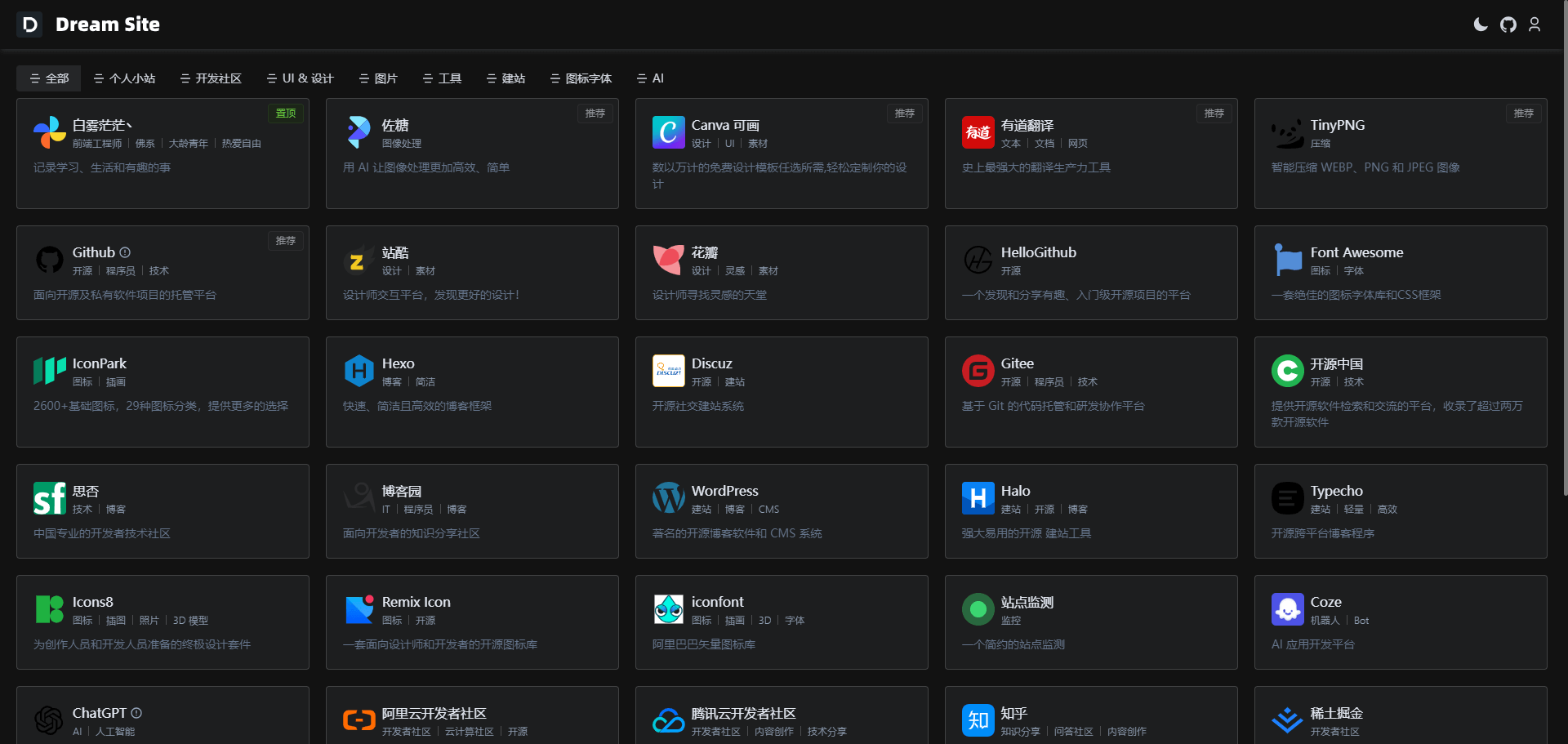
Task: Click text '阿里巴巴矢量图标库'
Action: pyautogui.click(x=704, y=644)
